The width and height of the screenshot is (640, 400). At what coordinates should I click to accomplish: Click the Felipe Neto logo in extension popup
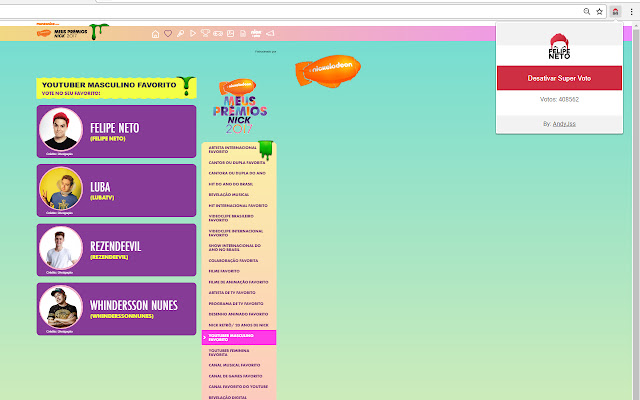click(x=559, y=47)
